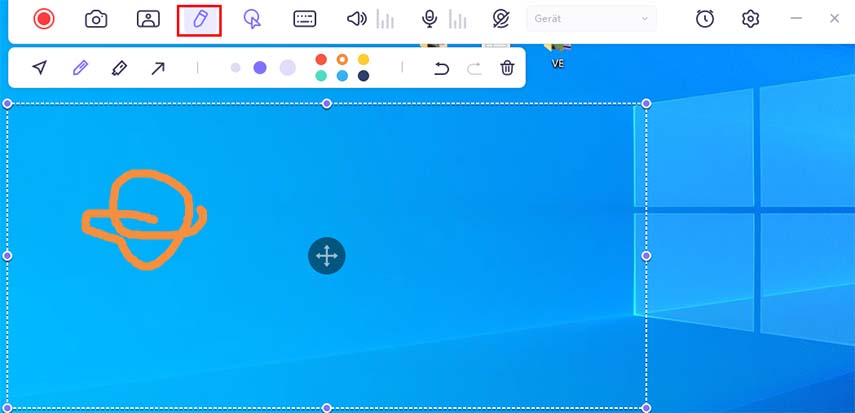Undo the last drawing stroke

point(441,68)
